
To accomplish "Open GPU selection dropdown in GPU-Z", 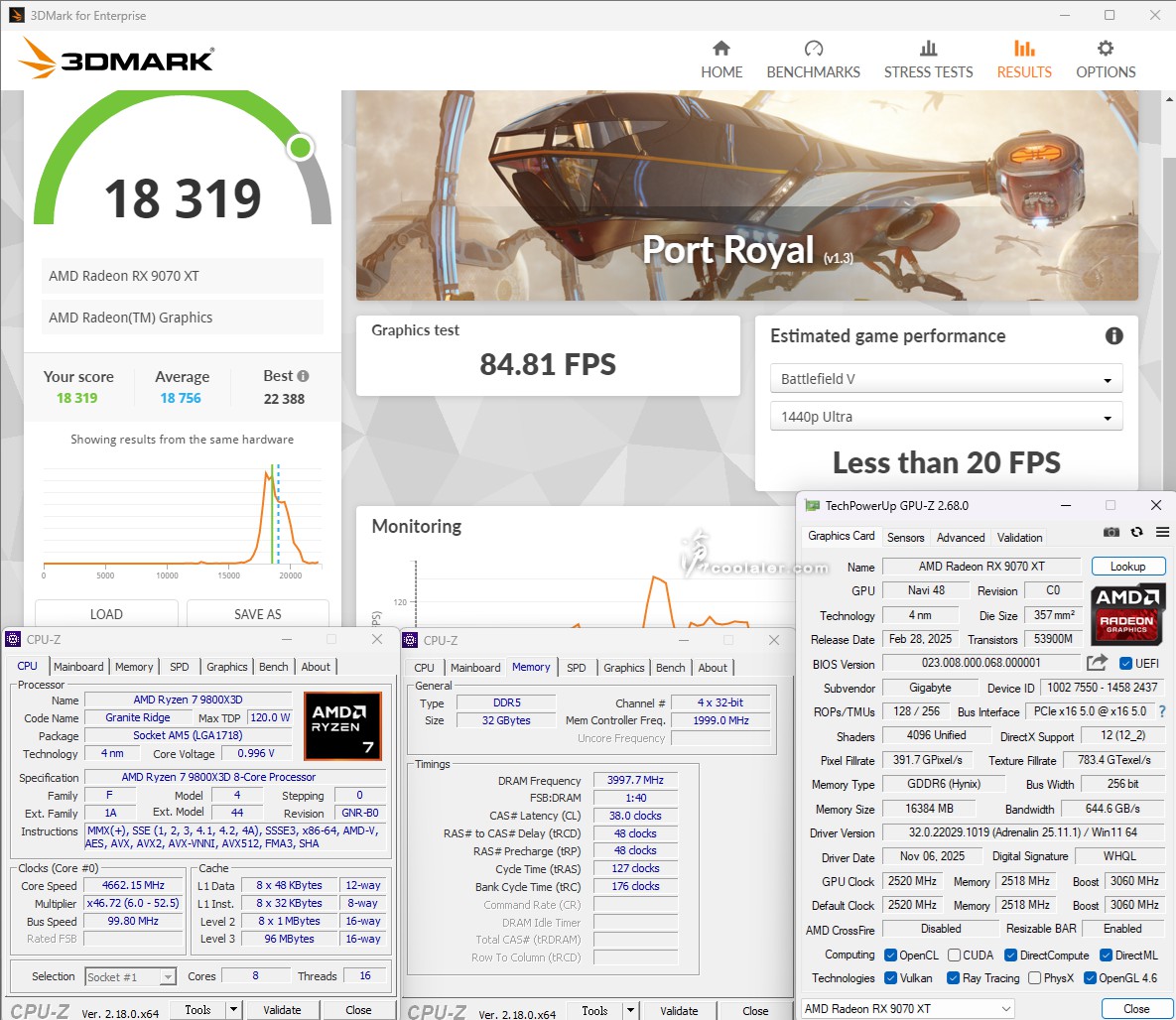I will point(907,1009).
